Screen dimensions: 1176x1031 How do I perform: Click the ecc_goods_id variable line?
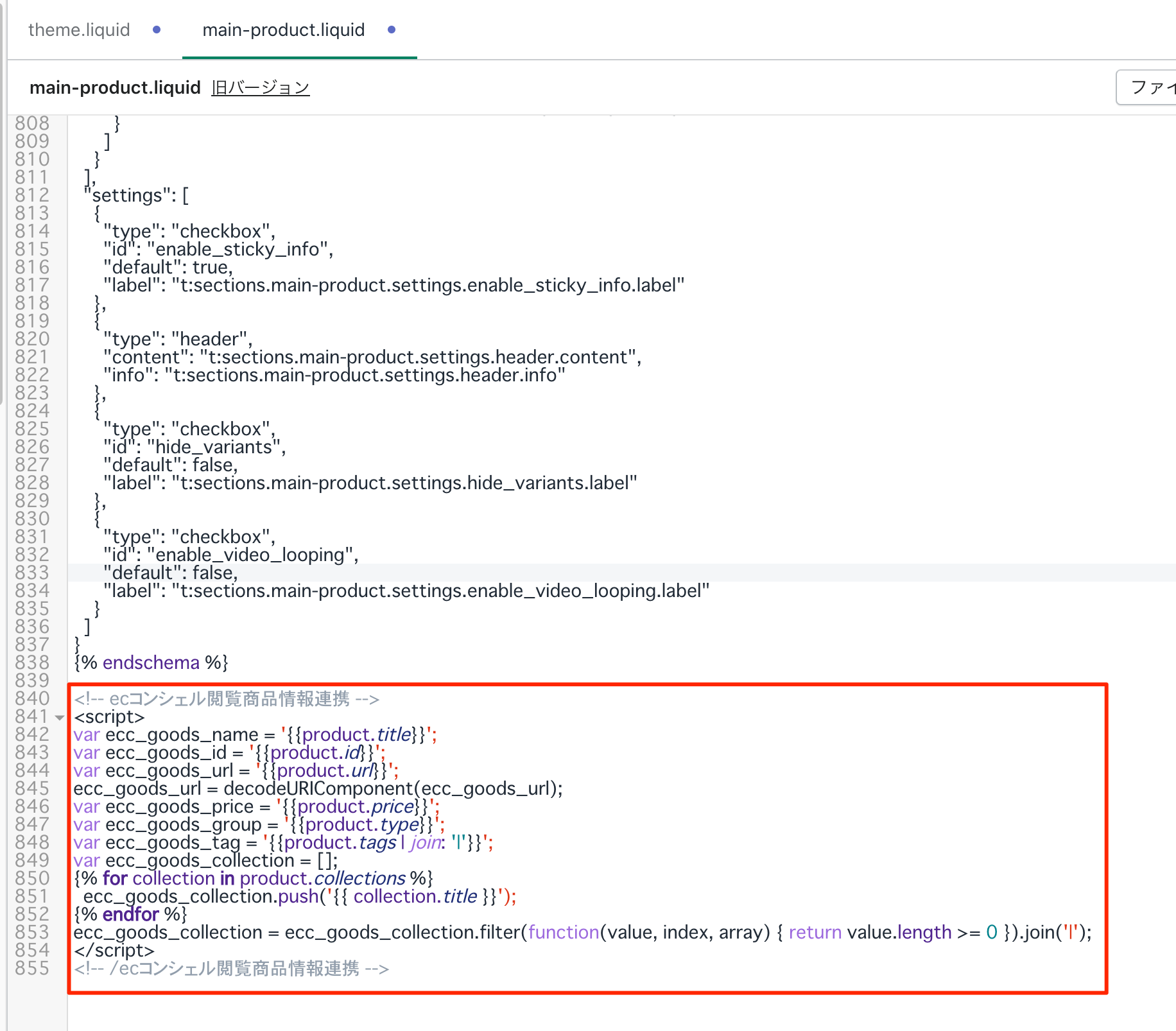click(230, 752)
